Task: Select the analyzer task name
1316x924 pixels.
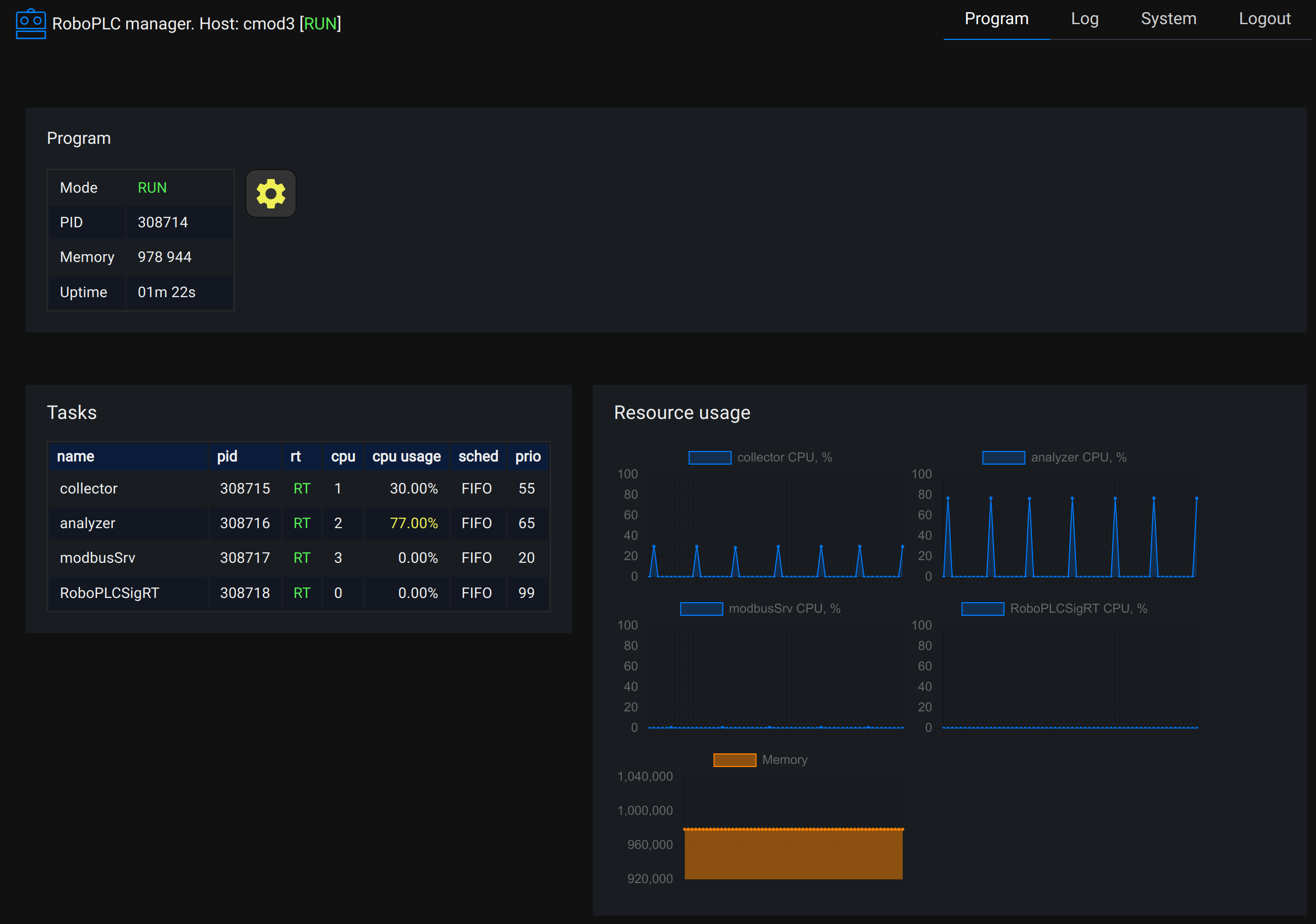Action: (88, 523)
